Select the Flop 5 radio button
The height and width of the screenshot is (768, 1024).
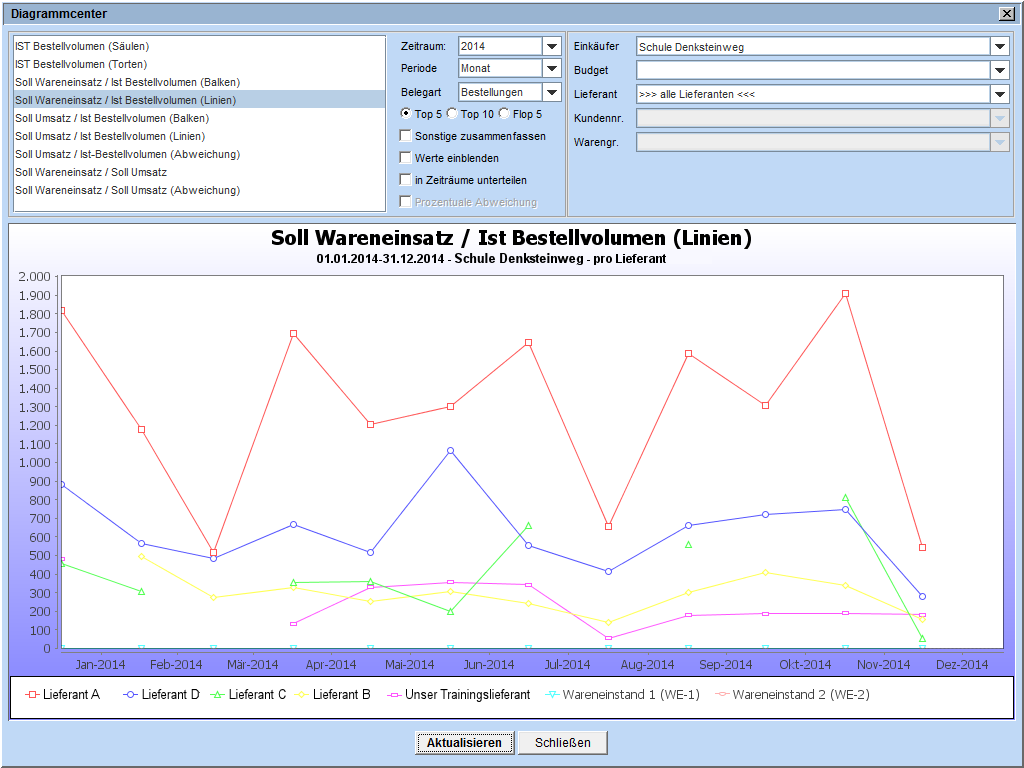(504, 114)
